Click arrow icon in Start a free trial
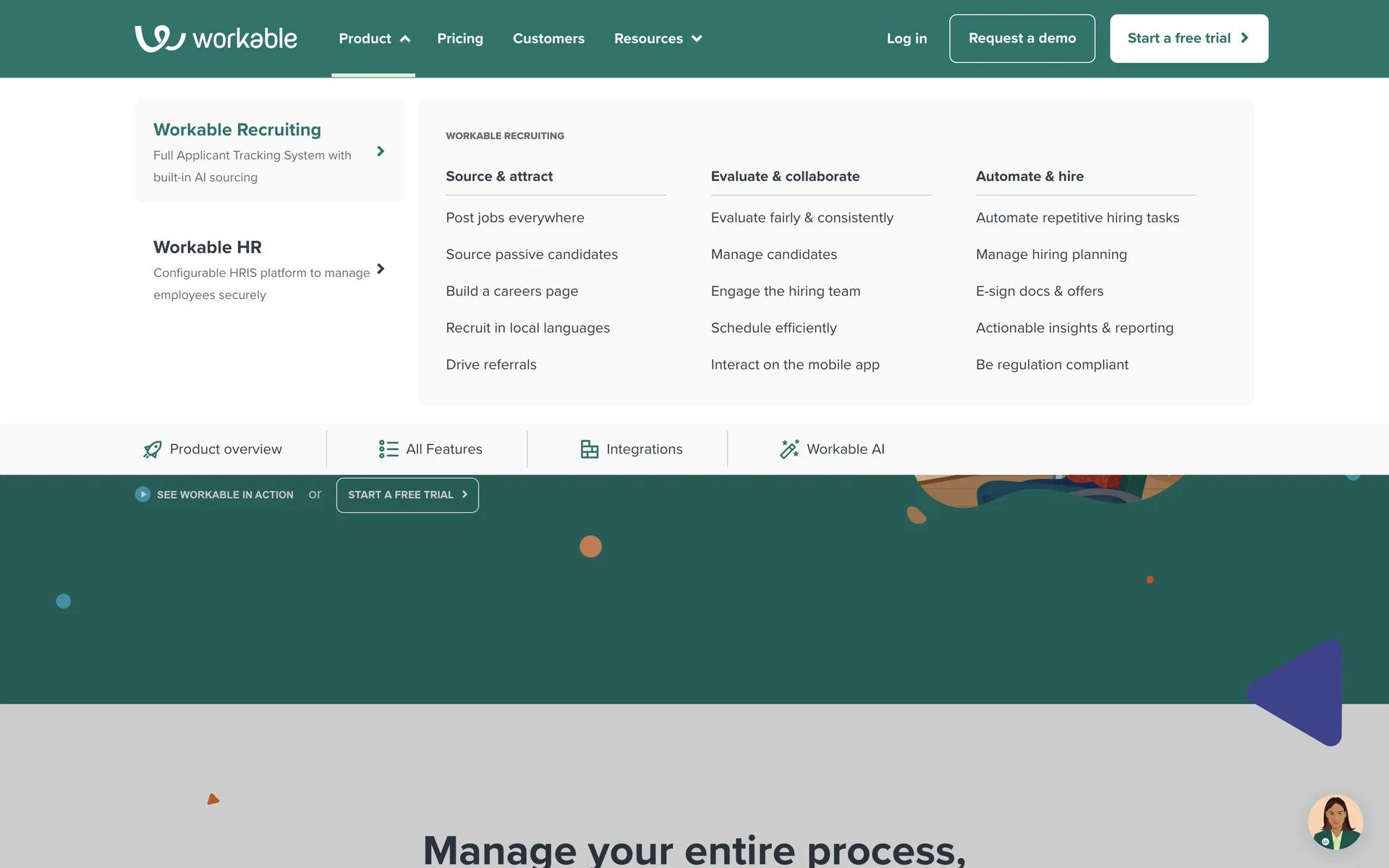The width and height of the screenshot is (1389, 868). click(x=1245, y=38)
